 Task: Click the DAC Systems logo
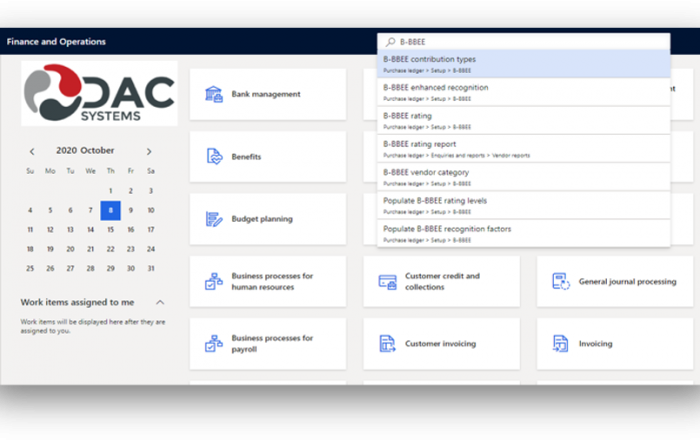pos(99,94)
